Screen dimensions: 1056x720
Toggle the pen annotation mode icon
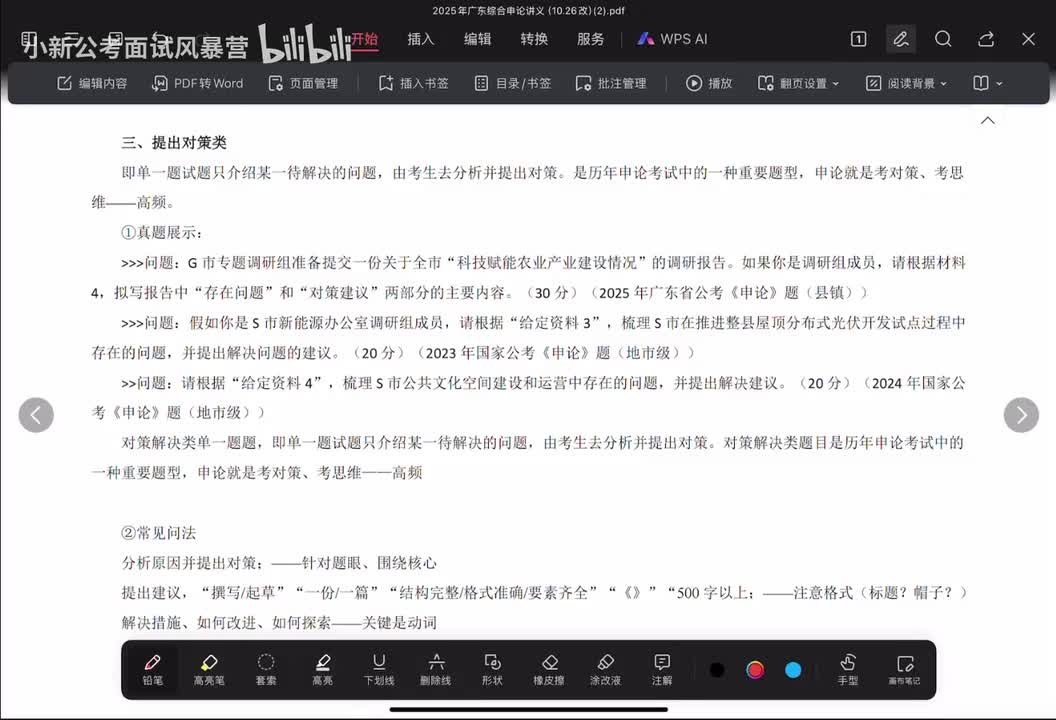901,39
